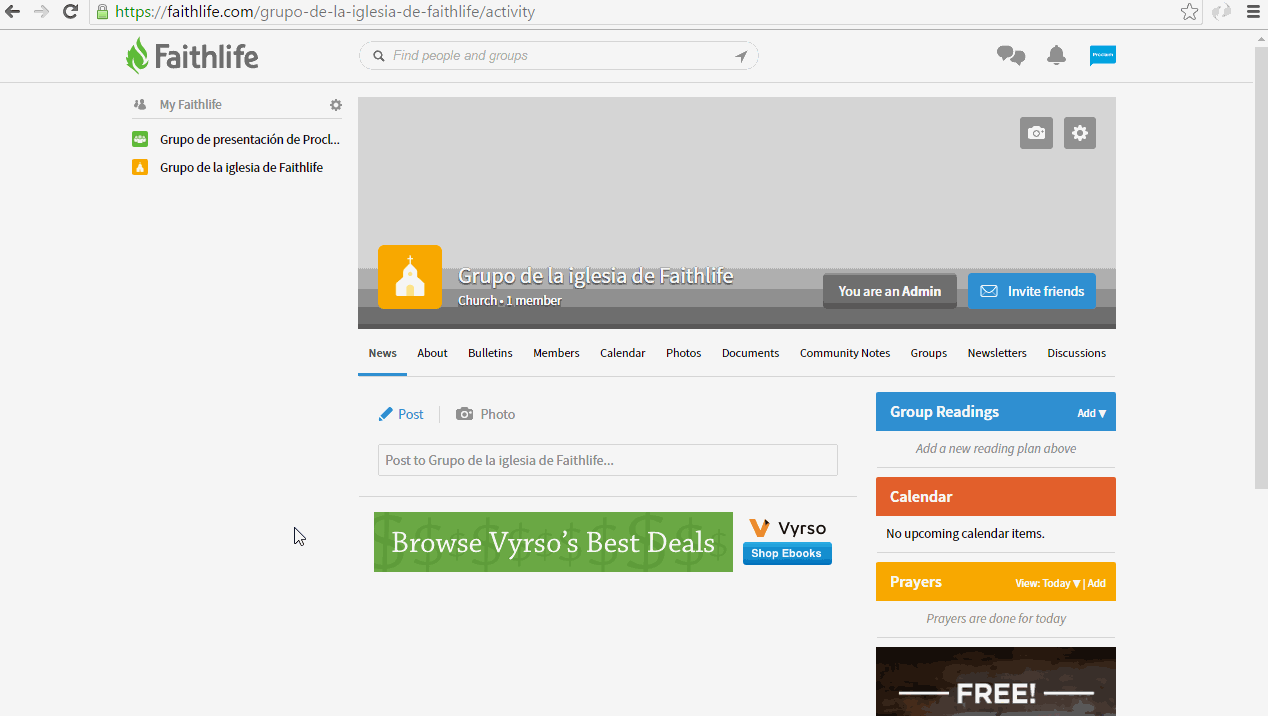
Task: Click the orange church group avatar
Action: coord(410,277)
